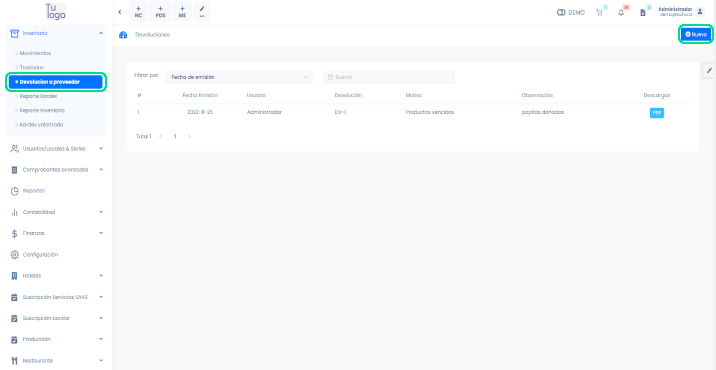Open the pending documents icon
The height and width of the screenshot is (370, 716).
point(643,13)
